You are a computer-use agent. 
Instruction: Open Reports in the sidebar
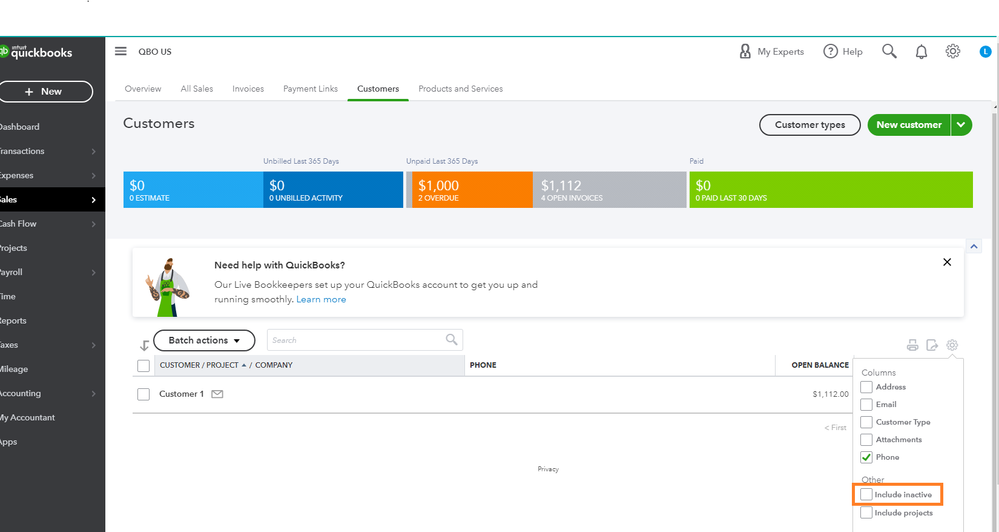pyautogui.click(x=13, y=320)
